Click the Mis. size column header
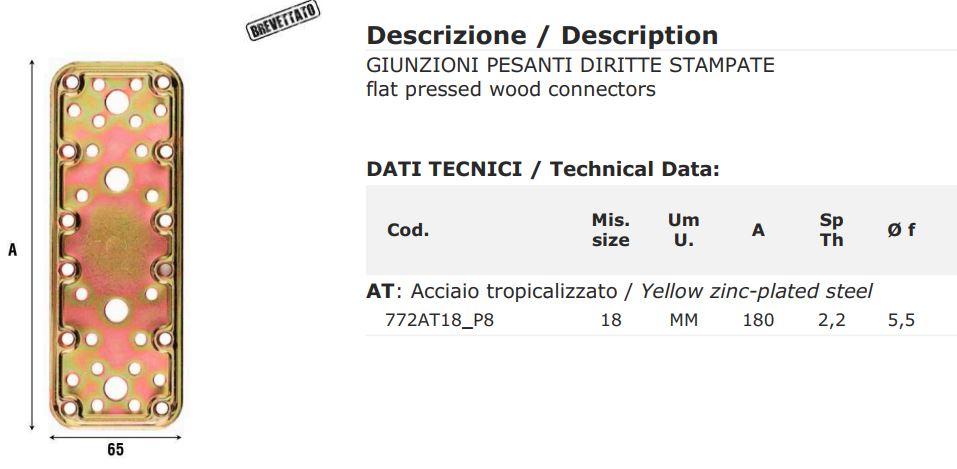The height and width of the screenshot is (469, 957). [611, 230]
